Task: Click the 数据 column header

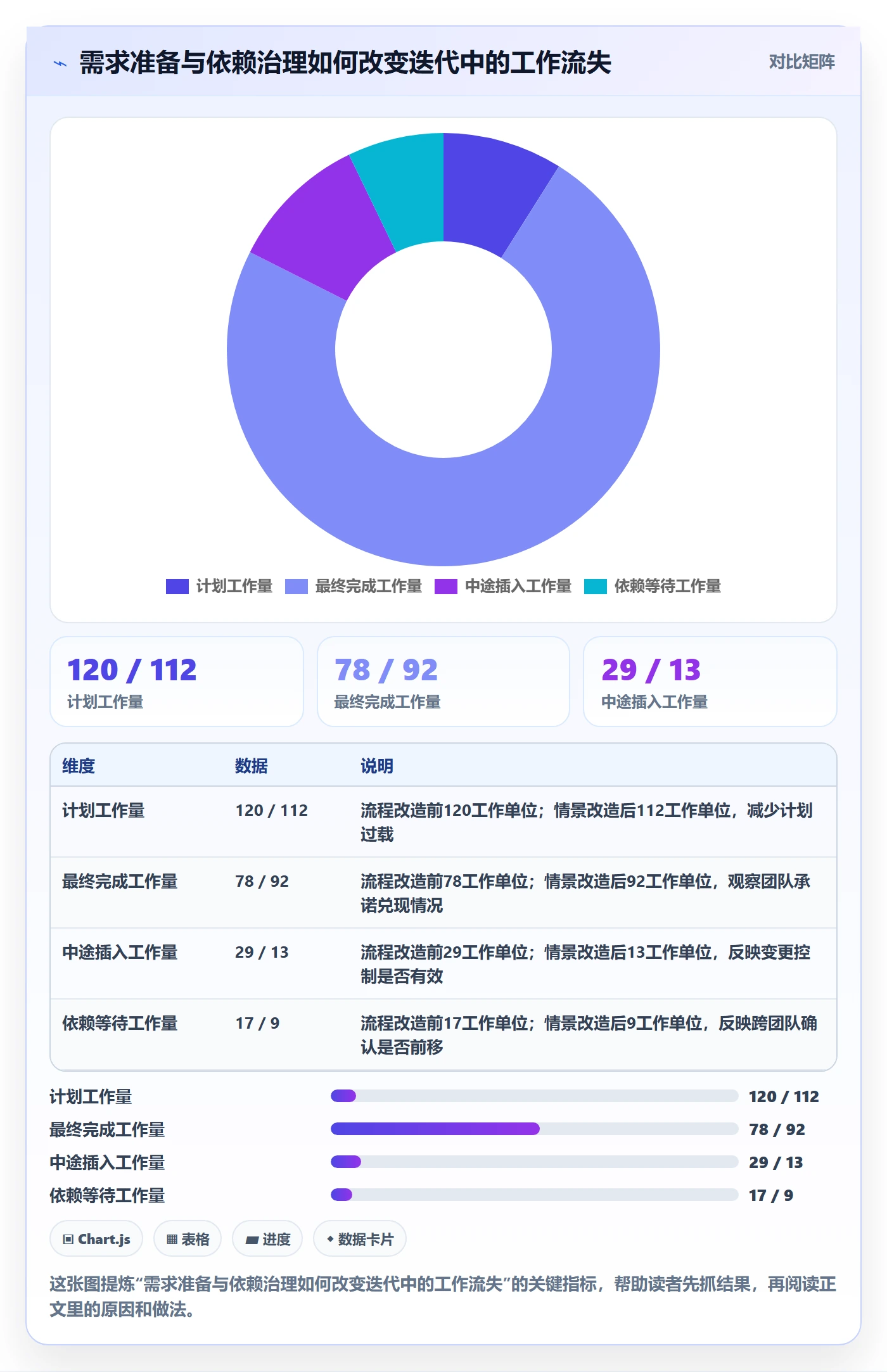Action: click(x=252, y=766)
